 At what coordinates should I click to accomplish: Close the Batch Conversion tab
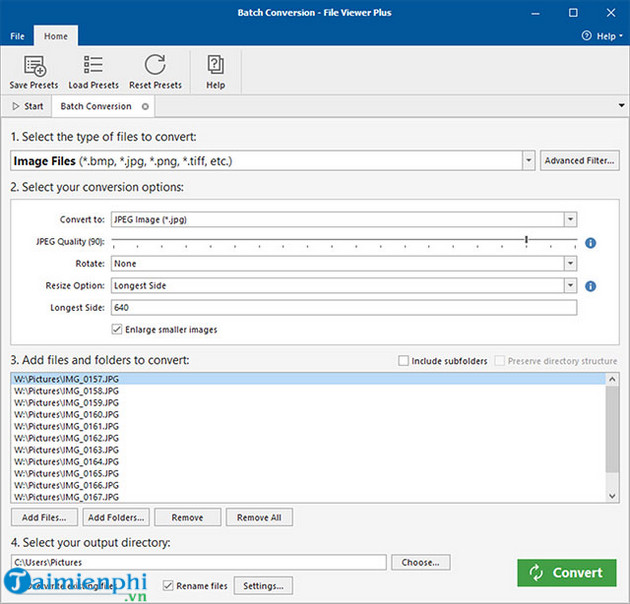point(145,106)
